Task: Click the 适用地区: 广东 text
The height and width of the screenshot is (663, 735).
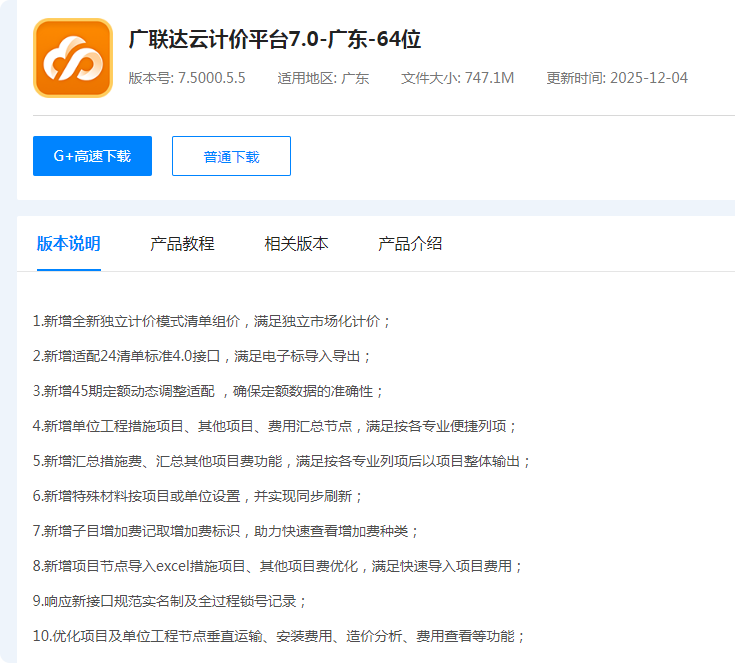Action: click(323, 78)
